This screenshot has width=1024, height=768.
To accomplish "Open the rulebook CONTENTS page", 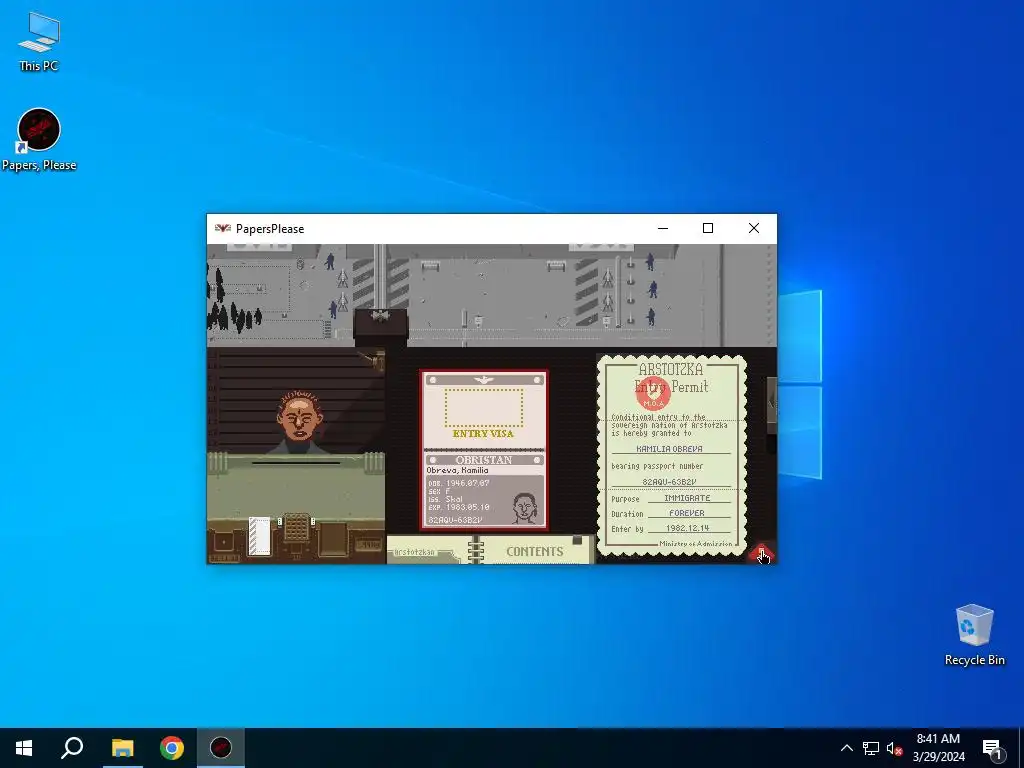I will [537, 551].
